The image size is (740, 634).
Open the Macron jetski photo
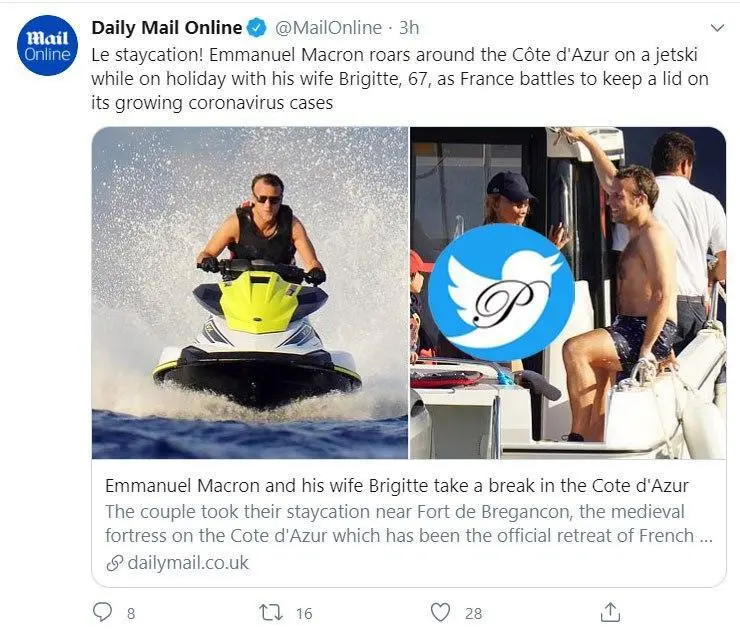(x=250, y=292)
